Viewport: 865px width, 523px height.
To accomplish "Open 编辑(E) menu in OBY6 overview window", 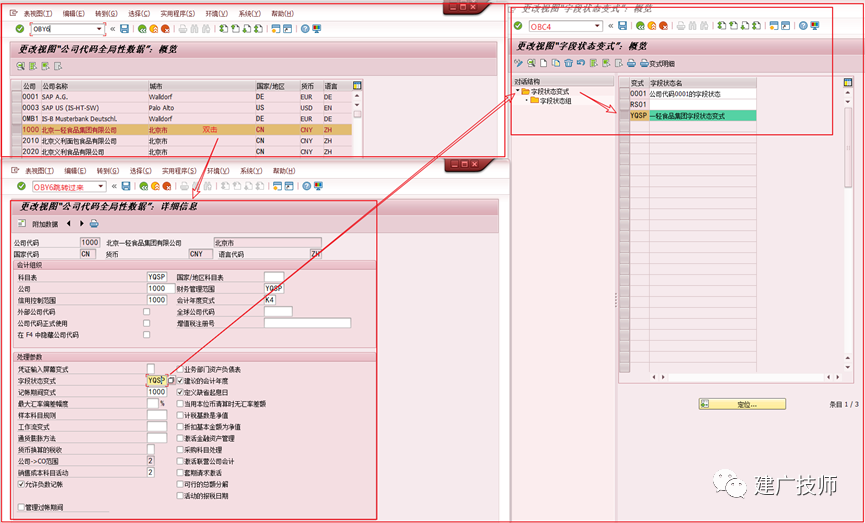I will coord(74,13).
